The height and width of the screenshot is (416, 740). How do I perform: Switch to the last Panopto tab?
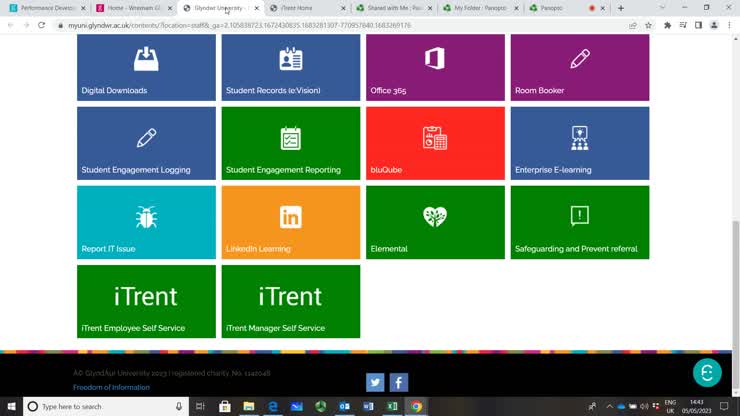pos(567,8)
